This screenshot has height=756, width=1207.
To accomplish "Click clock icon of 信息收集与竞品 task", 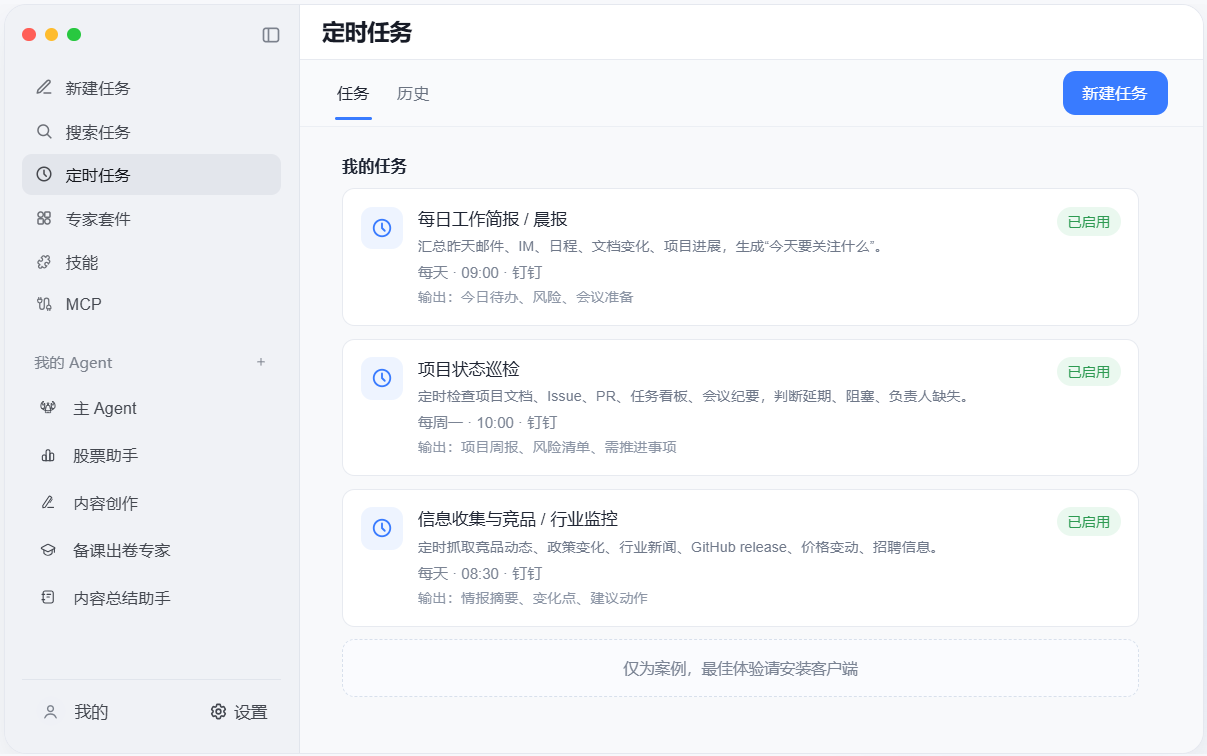I will pos(382,528).
